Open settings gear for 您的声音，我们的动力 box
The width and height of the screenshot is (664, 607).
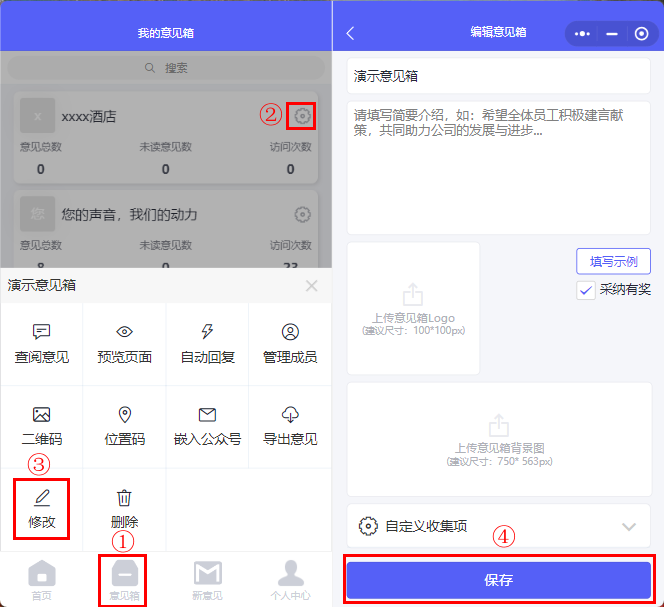pyautogui.click(x=302, y=214)
